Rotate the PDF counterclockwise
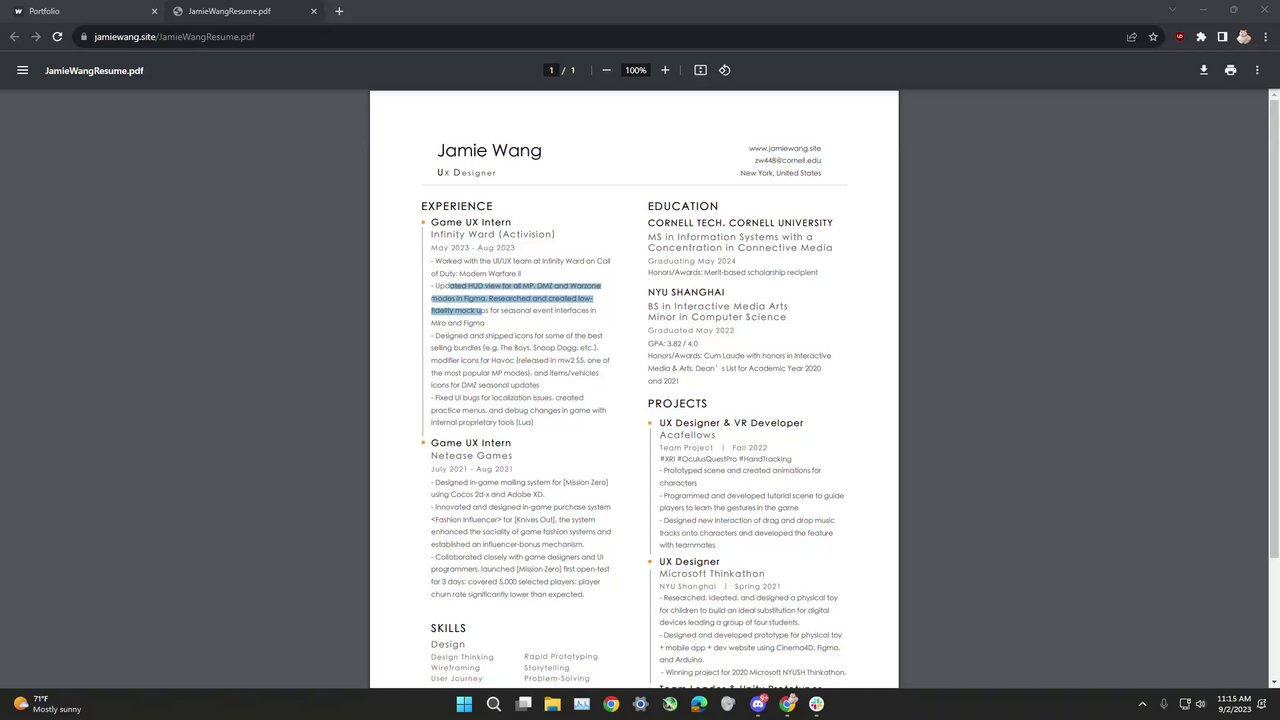This screenshot has height=720, width=1280. pos(725,70)
